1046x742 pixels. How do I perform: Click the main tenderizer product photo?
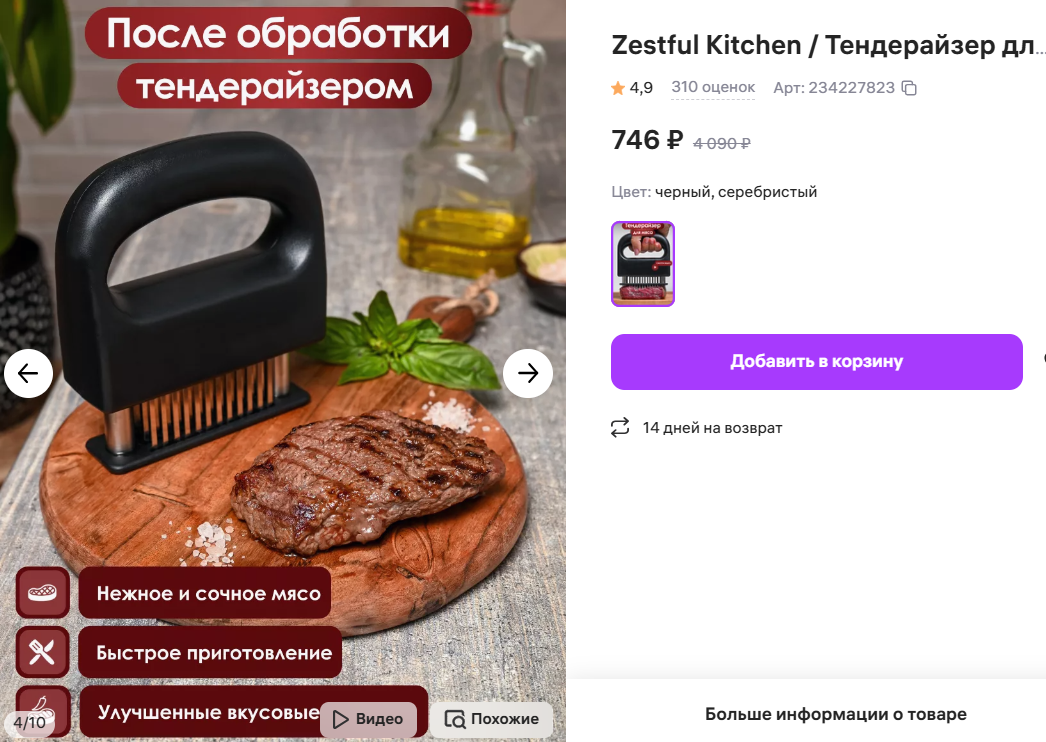[283, 371]
